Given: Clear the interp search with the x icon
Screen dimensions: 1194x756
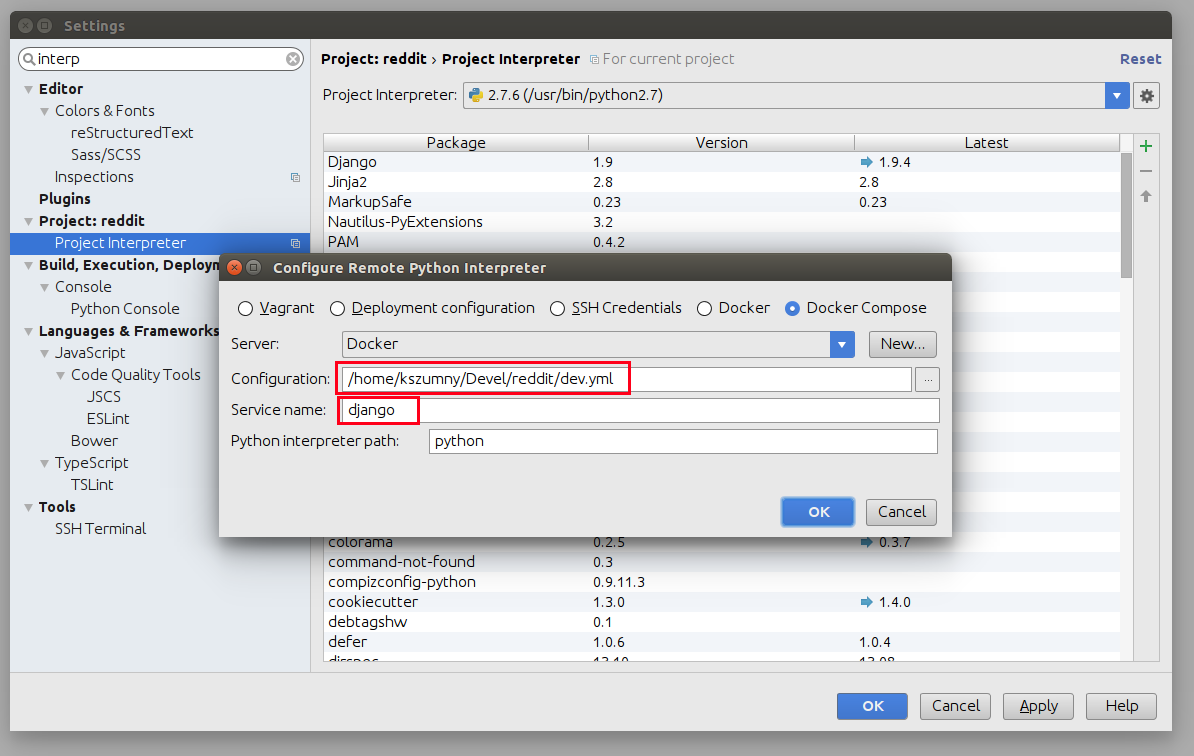Looking at the screenshot, I should [x=292, y=59].
